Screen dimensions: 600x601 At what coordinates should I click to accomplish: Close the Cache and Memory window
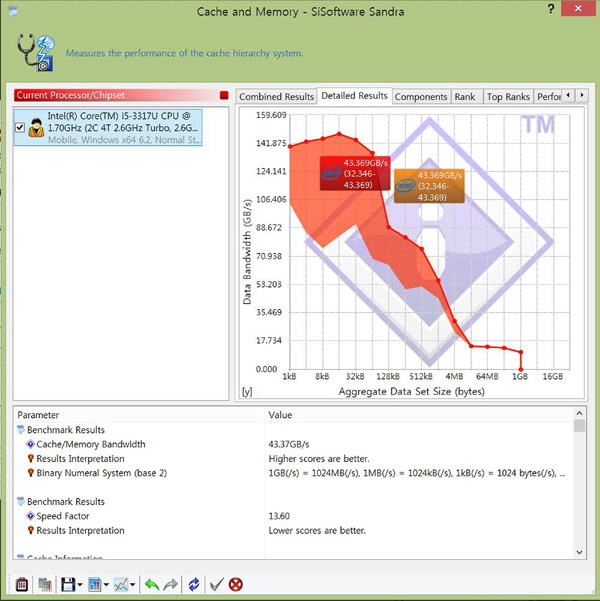578,8
